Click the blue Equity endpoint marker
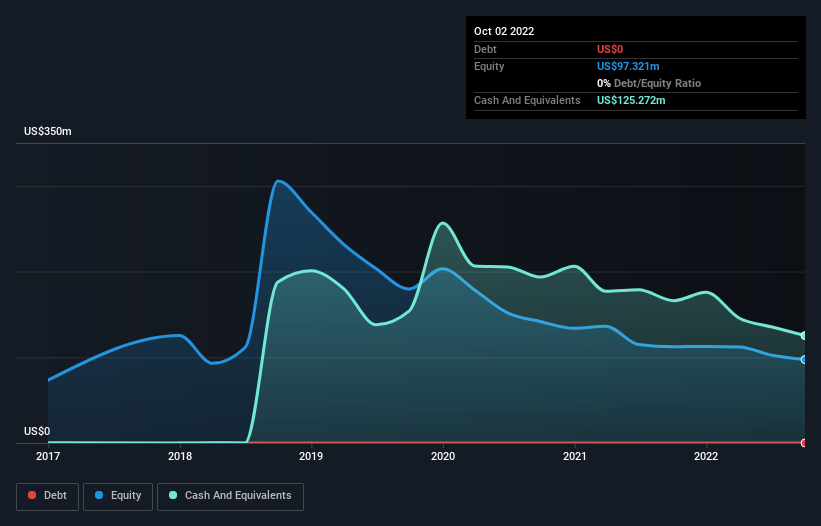The height and width of the screenshot is (526, 821). click(x=804, y=360)
